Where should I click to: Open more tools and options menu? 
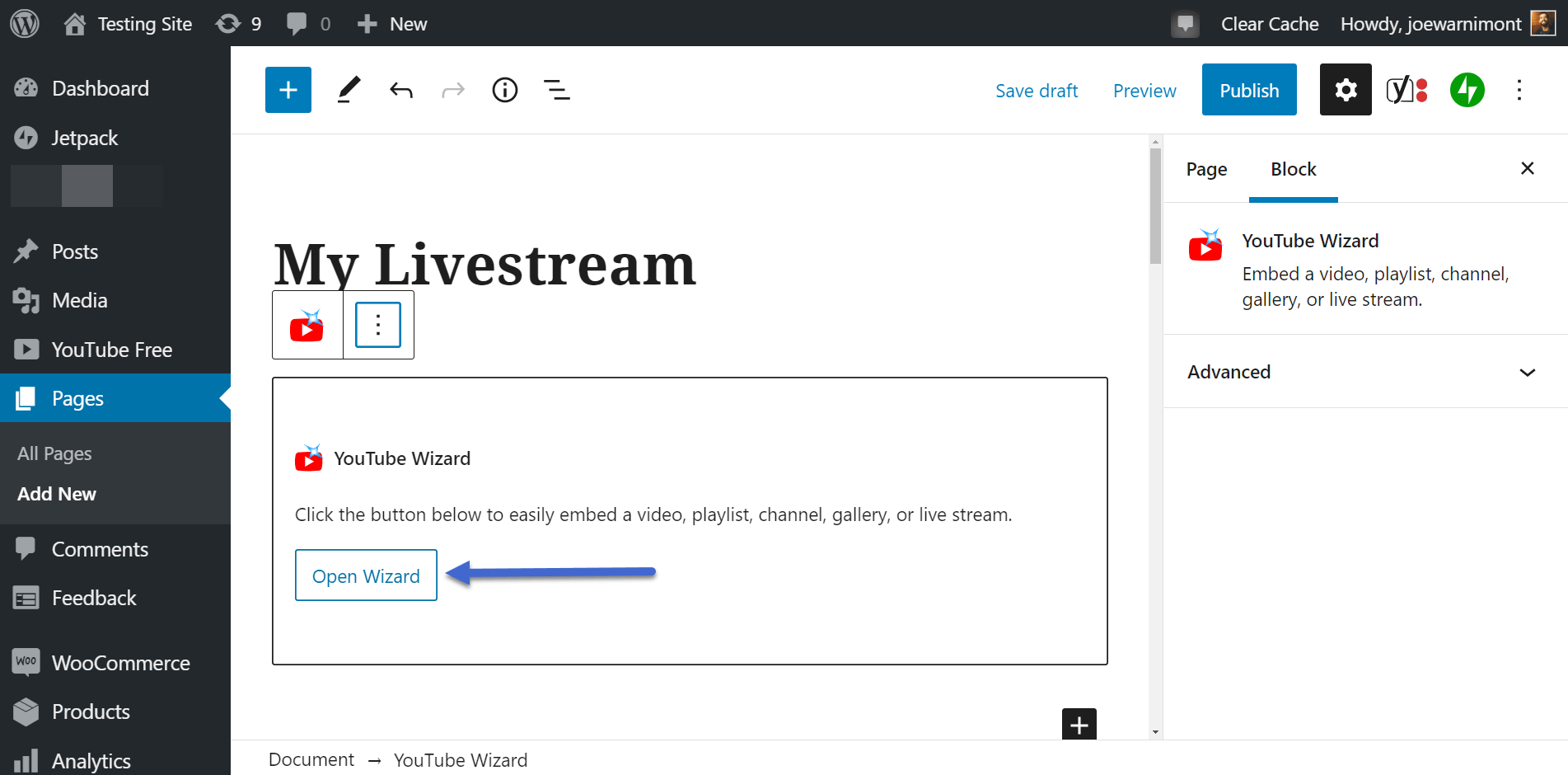coord(1519,90)
